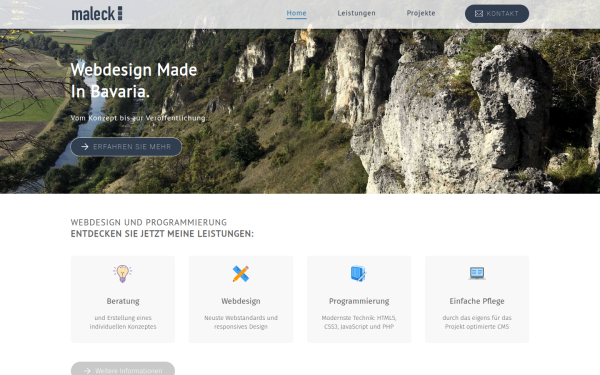Click 'Vom Konzept bis zur Veröffentlichung' text
This screenshot has height=375, width=600.
(x=138, y=118)
